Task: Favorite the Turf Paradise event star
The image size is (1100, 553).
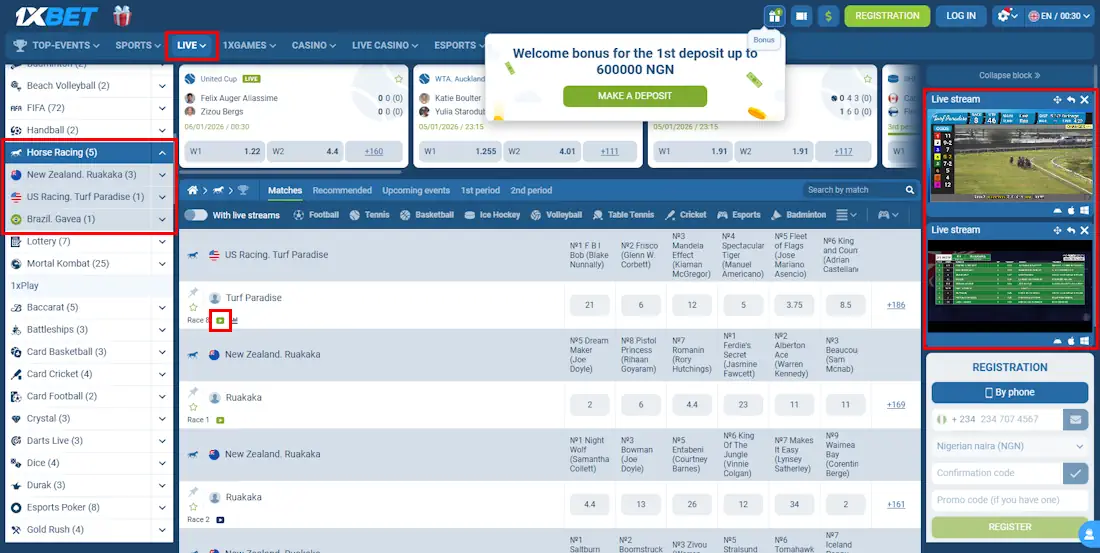Action: point(194,307)
